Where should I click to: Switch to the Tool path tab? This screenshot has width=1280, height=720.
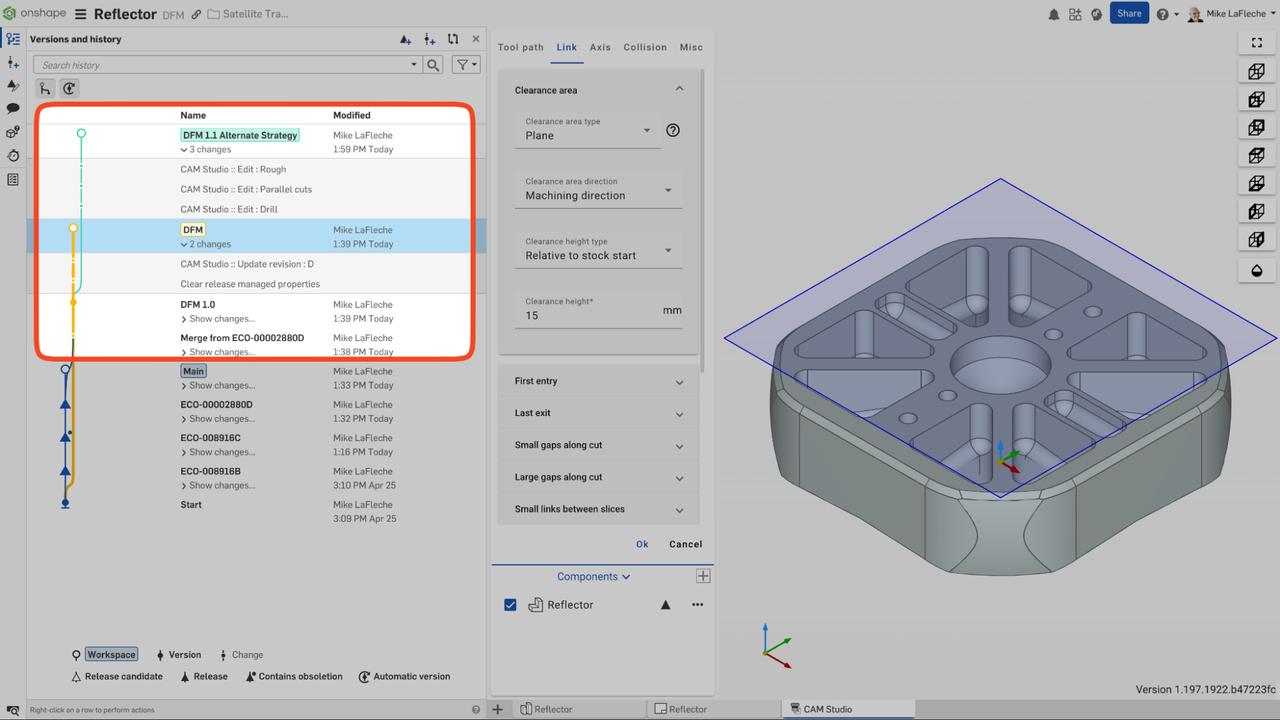[520, 47]
